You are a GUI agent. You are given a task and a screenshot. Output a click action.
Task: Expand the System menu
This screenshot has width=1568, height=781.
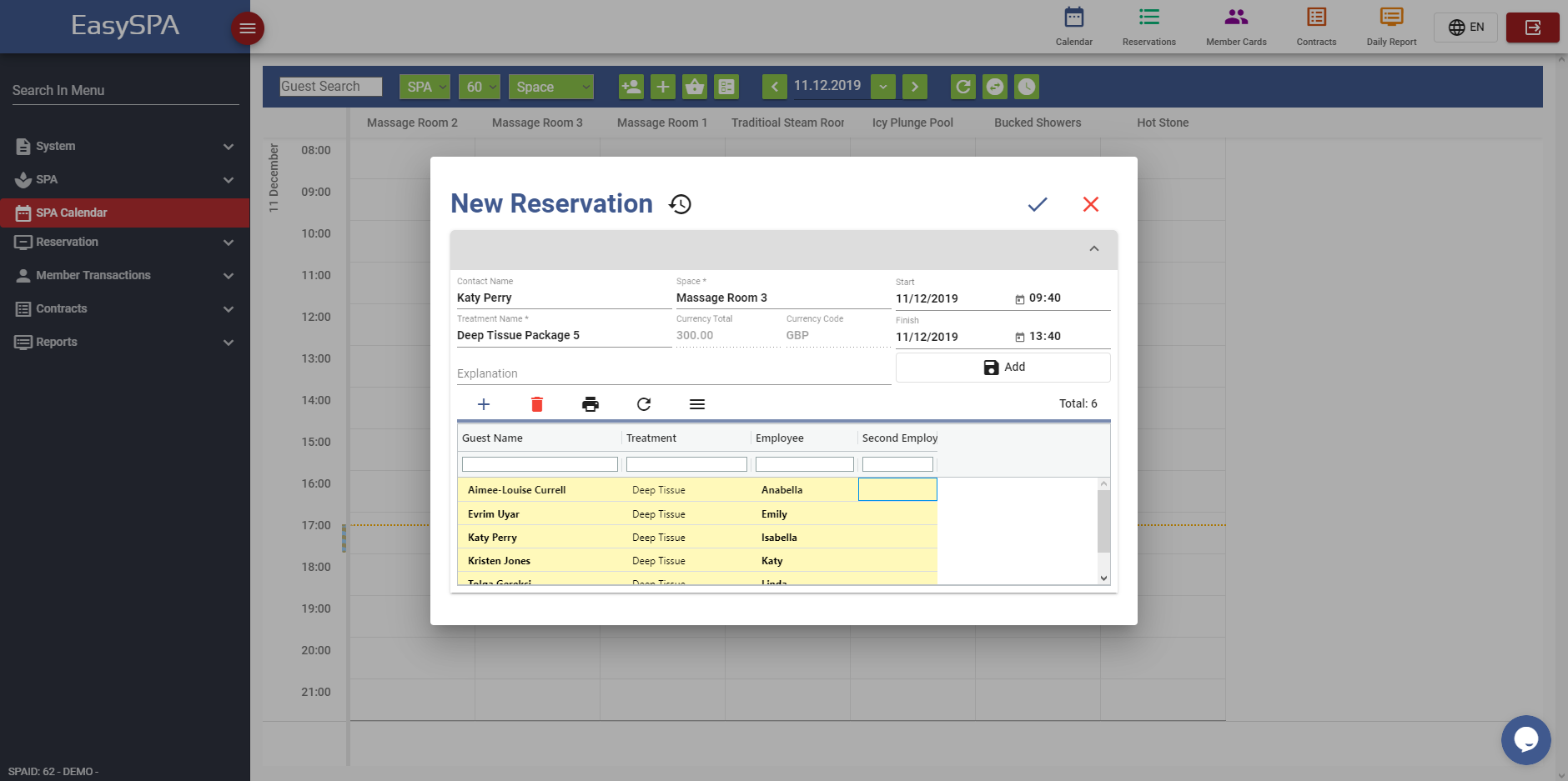(x=125, y=146)
